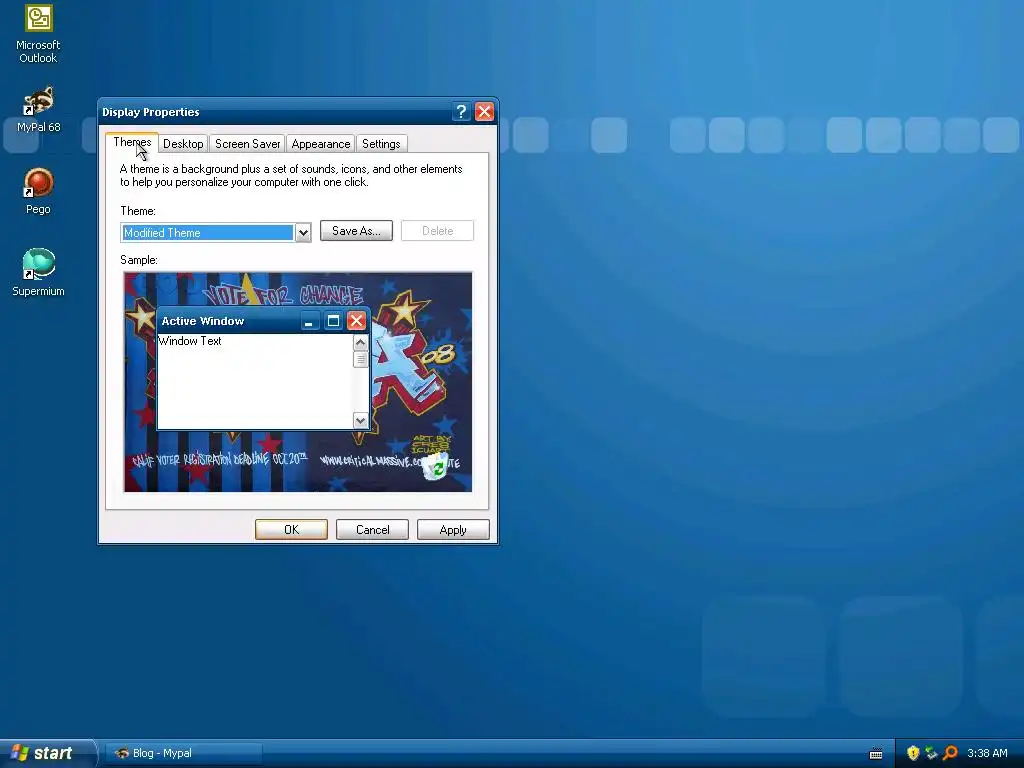
Task: Go to the Settings tab
Action: coord(381,144)
